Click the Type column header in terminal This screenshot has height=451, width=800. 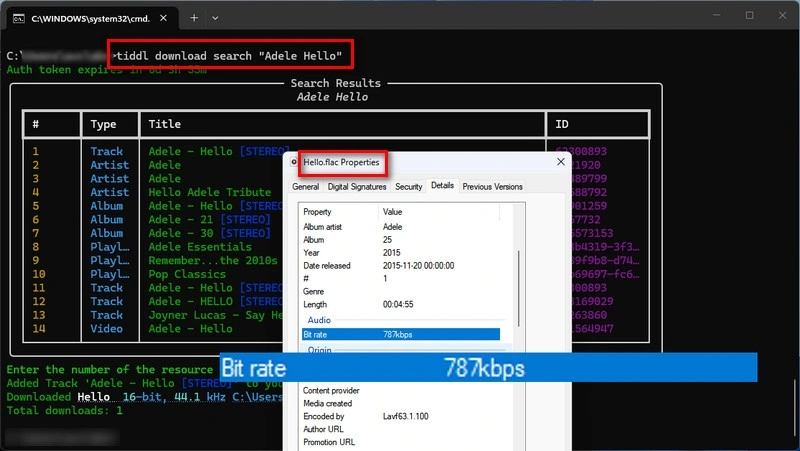click(103, 124)
